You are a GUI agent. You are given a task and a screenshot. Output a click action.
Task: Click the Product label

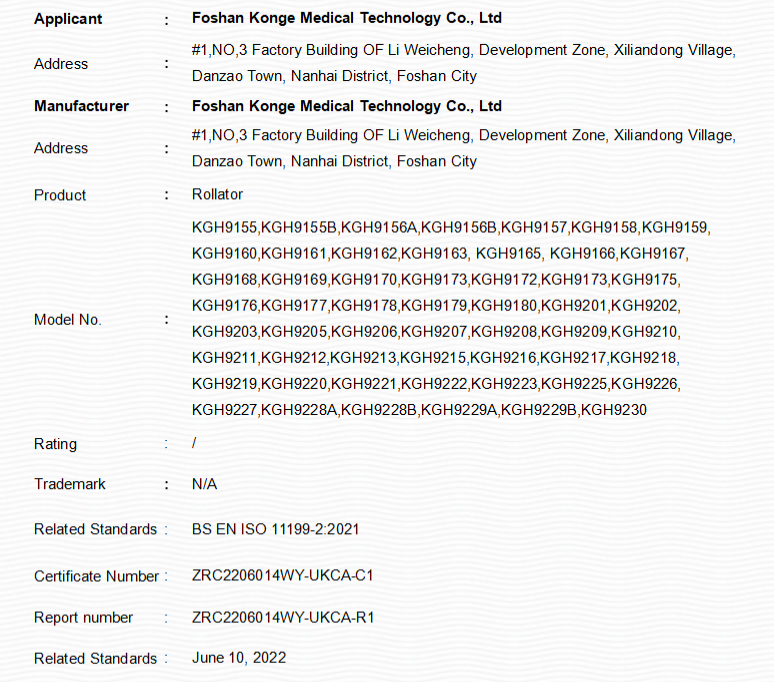coord(60,195)
